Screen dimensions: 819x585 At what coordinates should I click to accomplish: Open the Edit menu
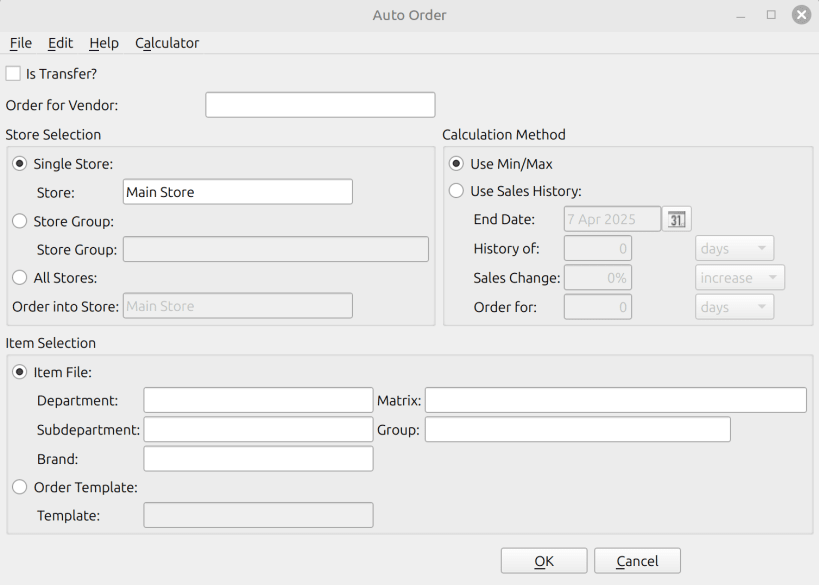point(60,43)
